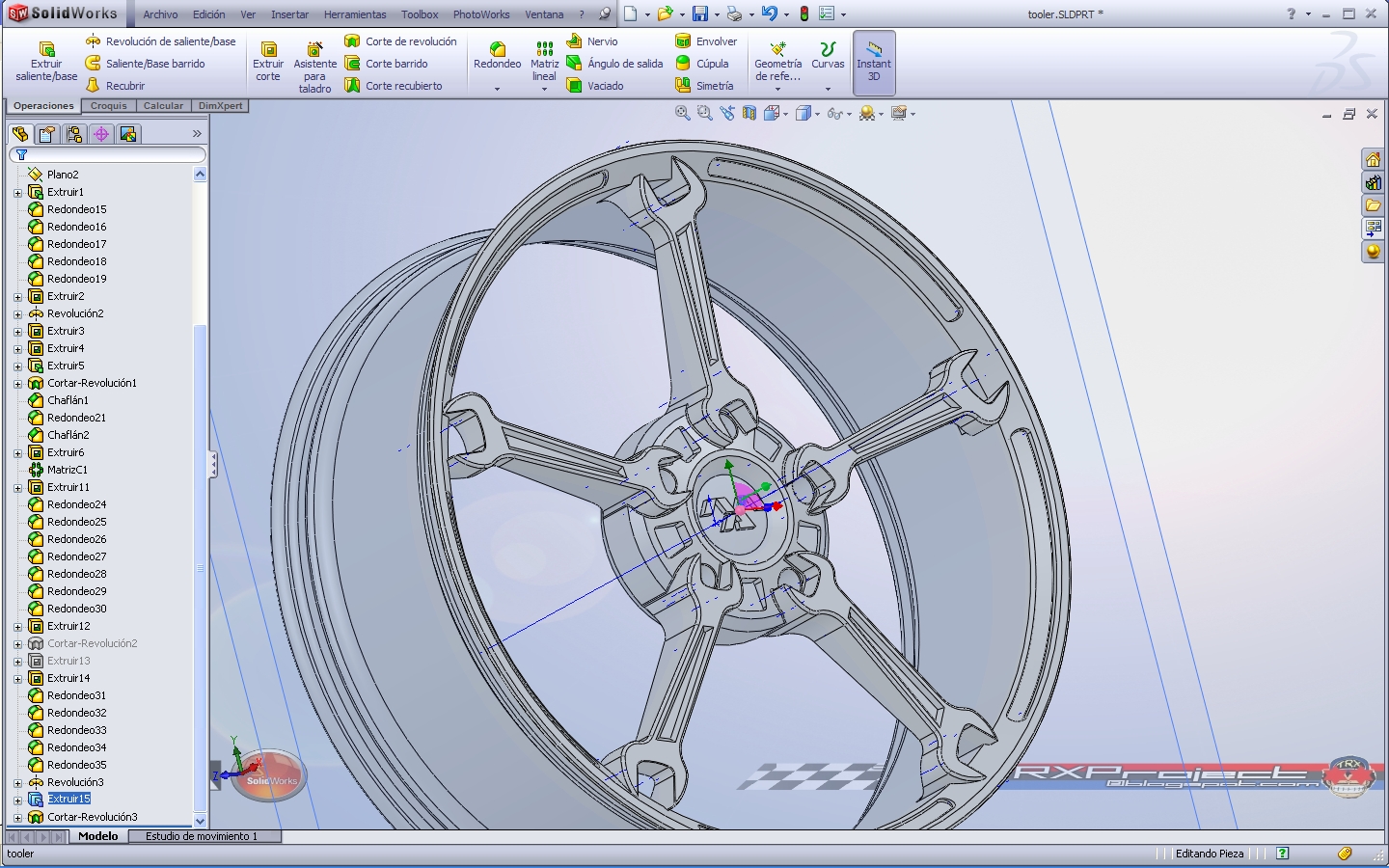Screen dimensions: 1389x868
Task: Expand the manager tabs with chevron
Action: tap(197, 134)
